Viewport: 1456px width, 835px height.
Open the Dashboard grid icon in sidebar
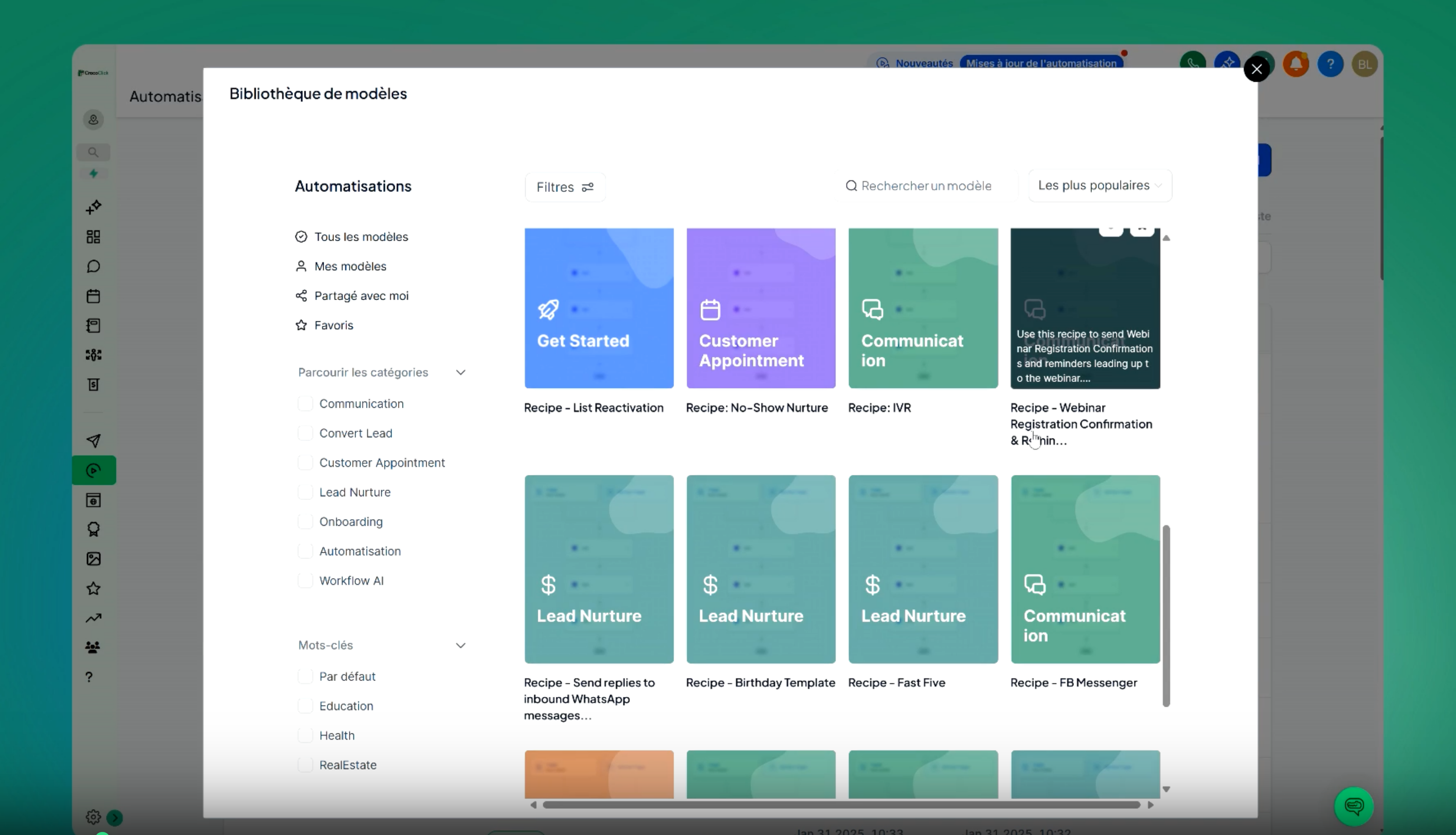93,237
